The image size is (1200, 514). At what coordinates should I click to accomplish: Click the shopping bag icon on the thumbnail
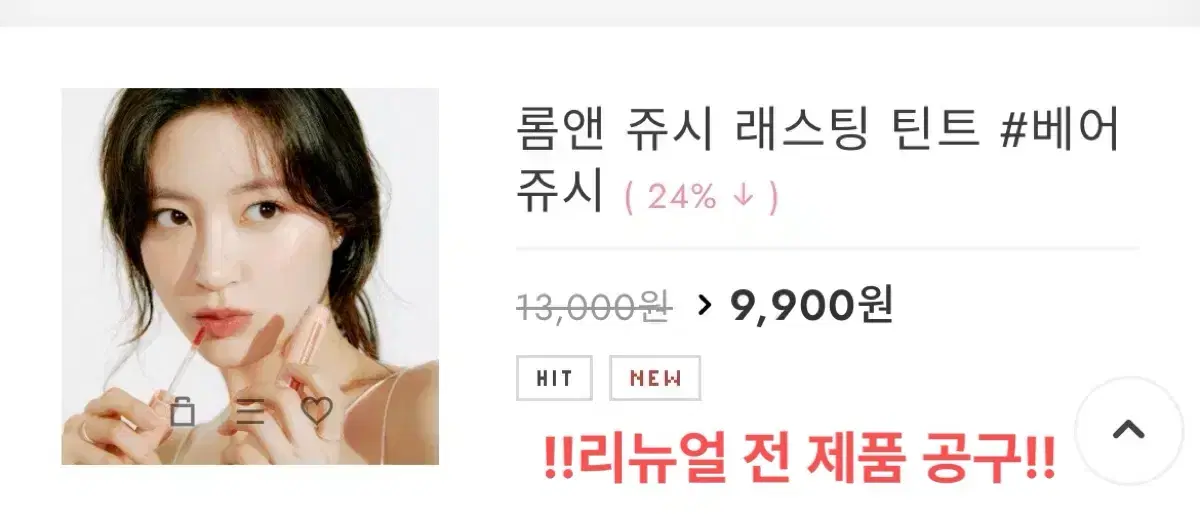pyautogui.click(x=182, y=411)
